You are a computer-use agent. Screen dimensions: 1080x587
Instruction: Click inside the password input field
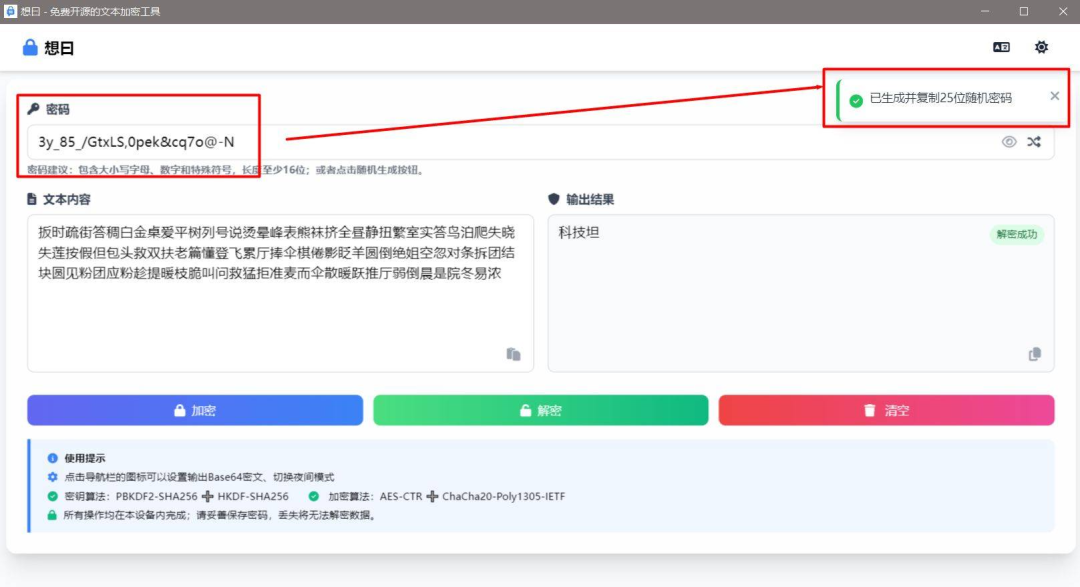(x=400, y=141)
